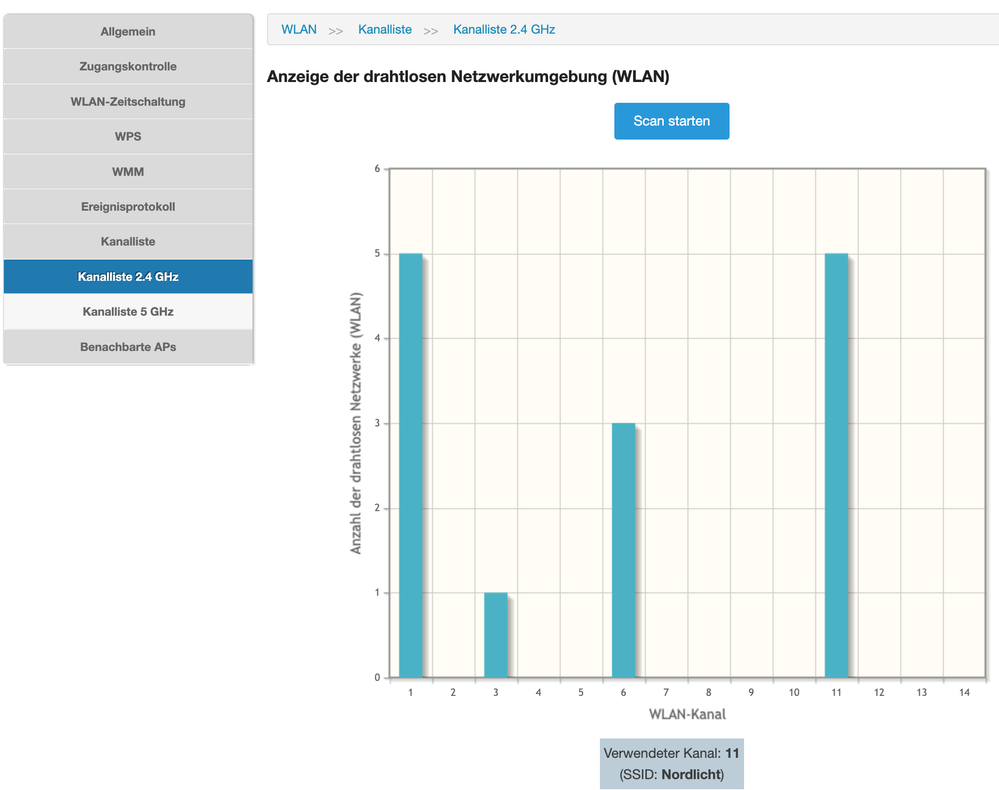Click the Verwendeter Kanal: 11 info box
Image resolution: width=999 pixels, height=790 pixels.
[x=672, y=764]
